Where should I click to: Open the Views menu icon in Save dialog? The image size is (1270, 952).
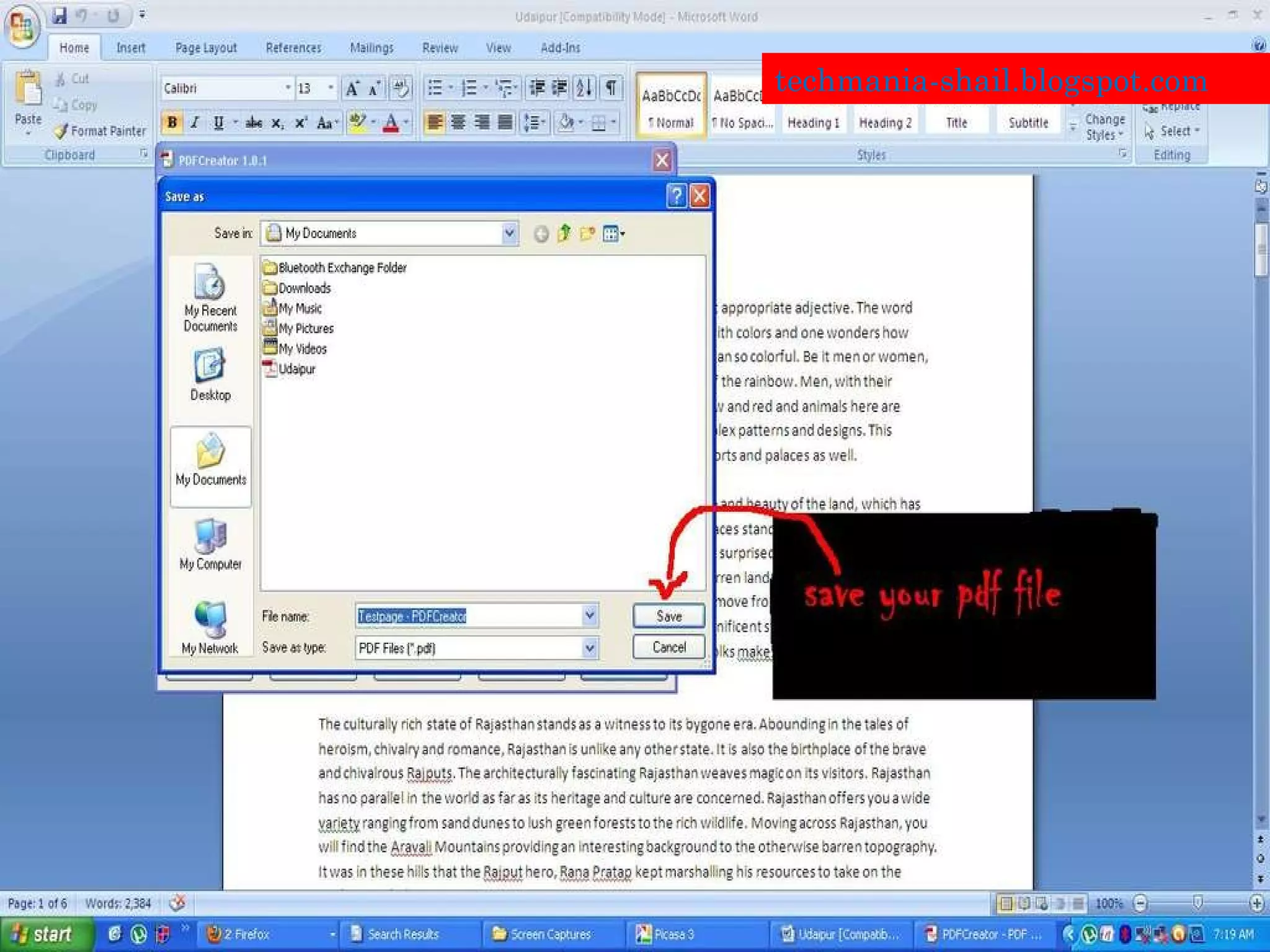point(613,234)
